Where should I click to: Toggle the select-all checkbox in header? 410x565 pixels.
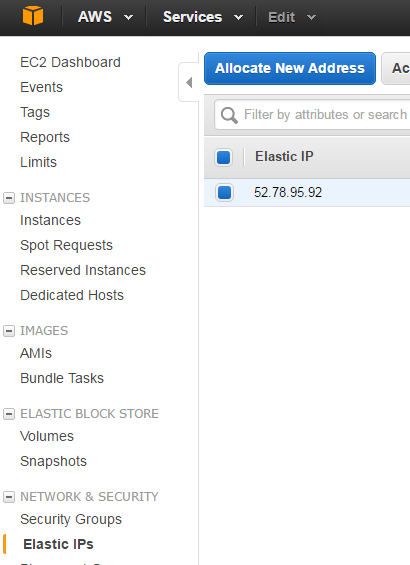coord(224,157)
